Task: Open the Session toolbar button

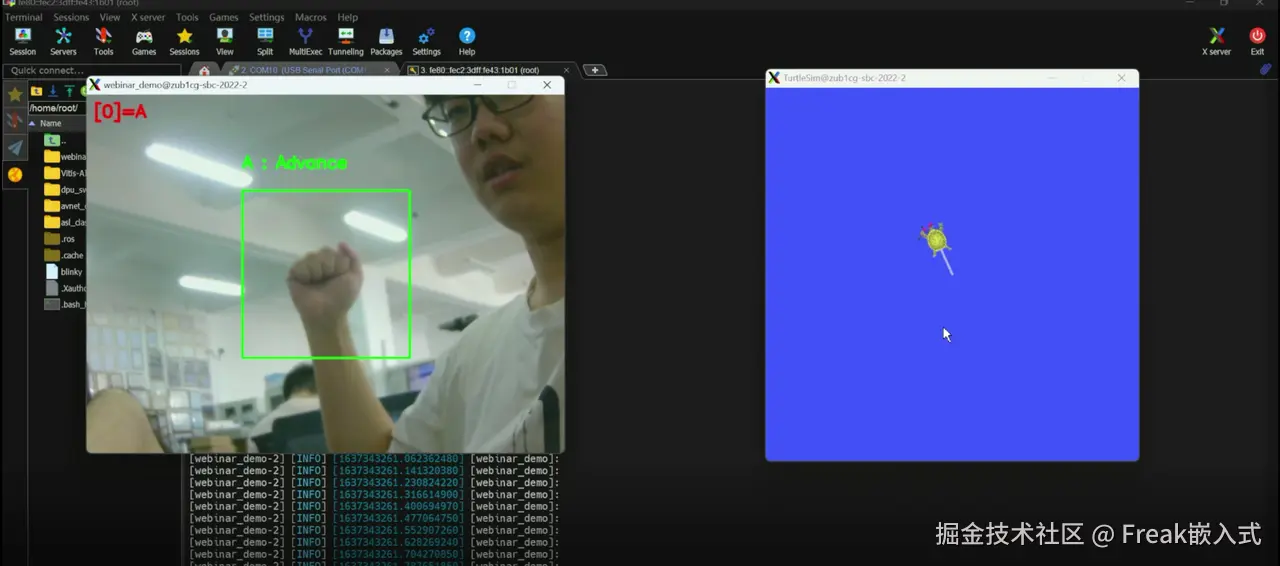Action: (x=22, y=41)
